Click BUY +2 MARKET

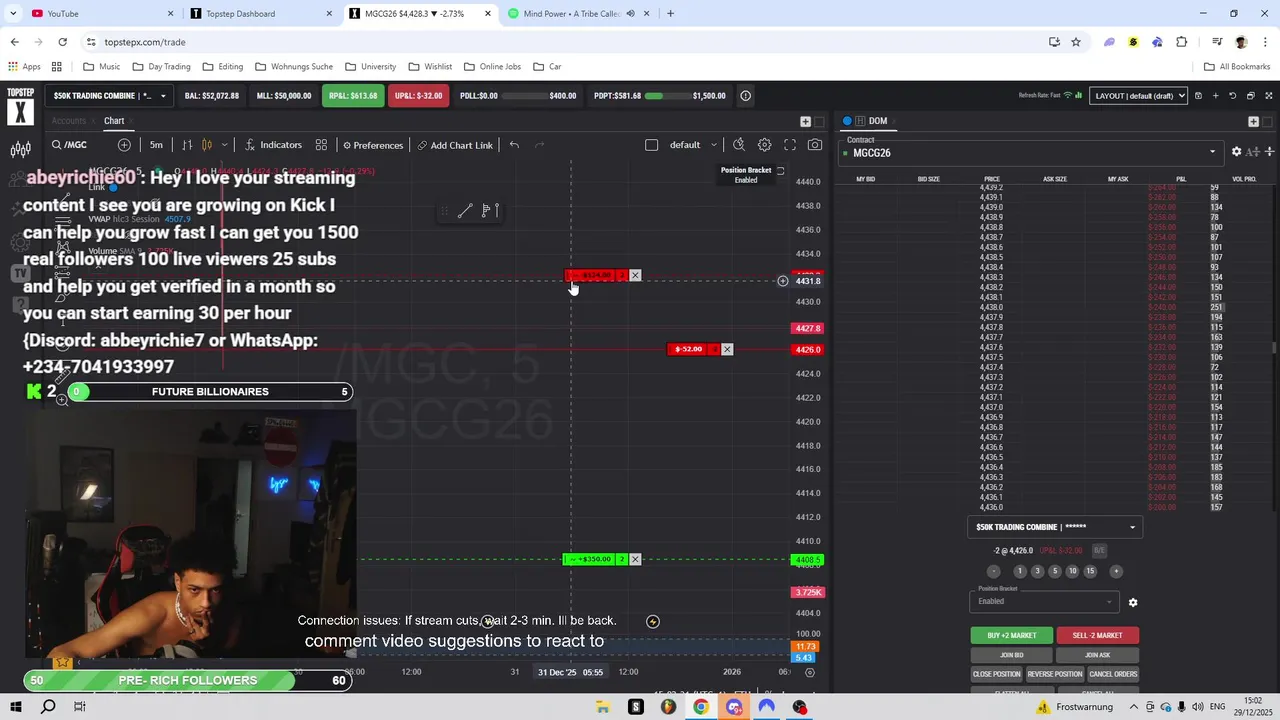(x=1012, y=635)
